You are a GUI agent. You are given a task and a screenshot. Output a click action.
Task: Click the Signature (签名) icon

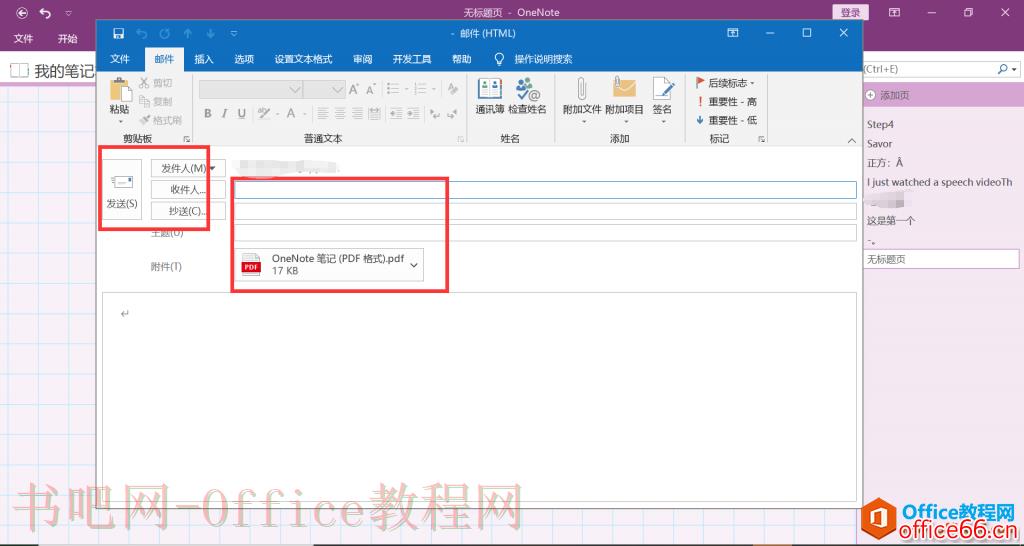tap(662, 89)
